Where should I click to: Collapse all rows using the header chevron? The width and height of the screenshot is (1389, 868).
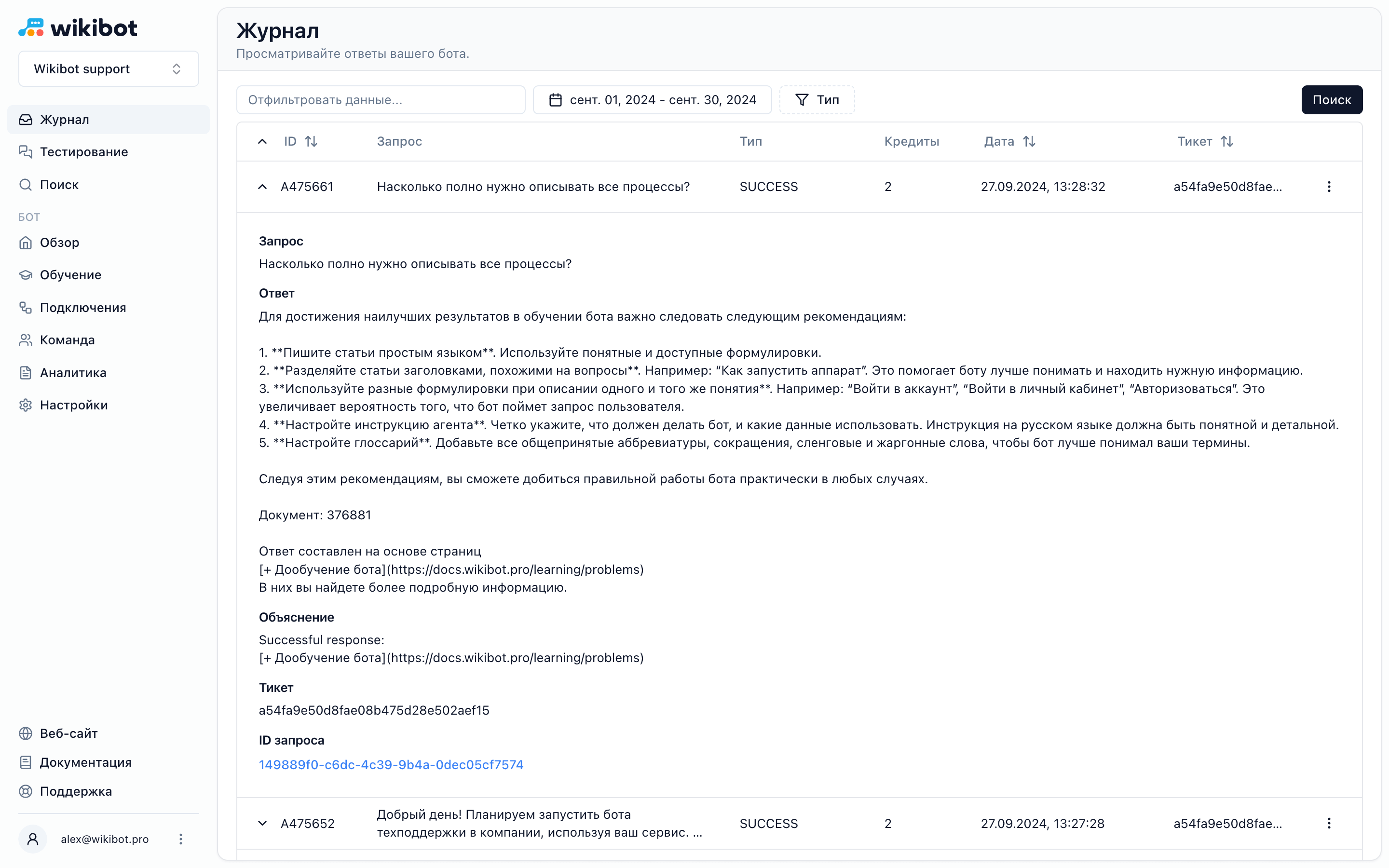pos(262,141)
